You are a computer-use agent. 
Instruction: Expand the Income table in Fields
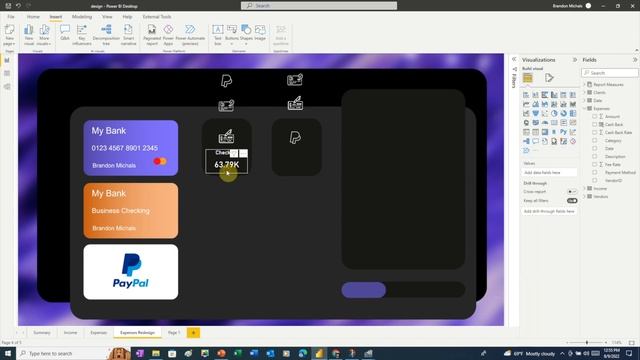[x=584, y=188]
